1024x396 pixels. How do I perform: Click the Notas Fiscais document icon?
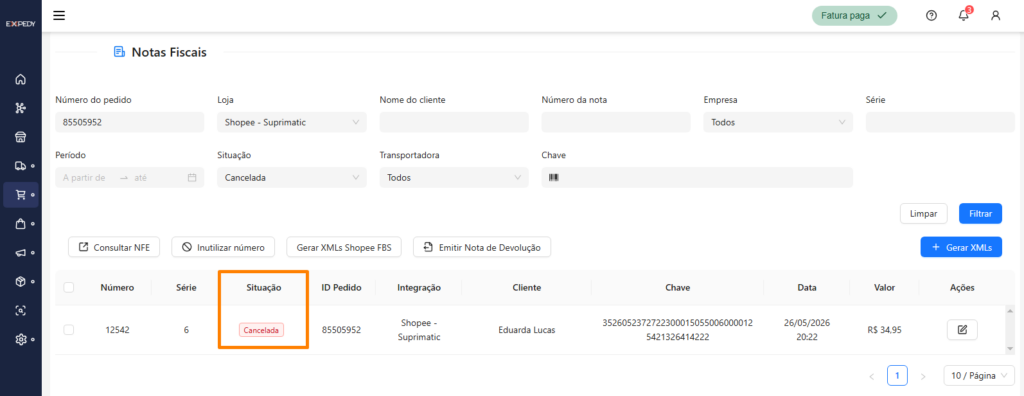coord(119,52)
